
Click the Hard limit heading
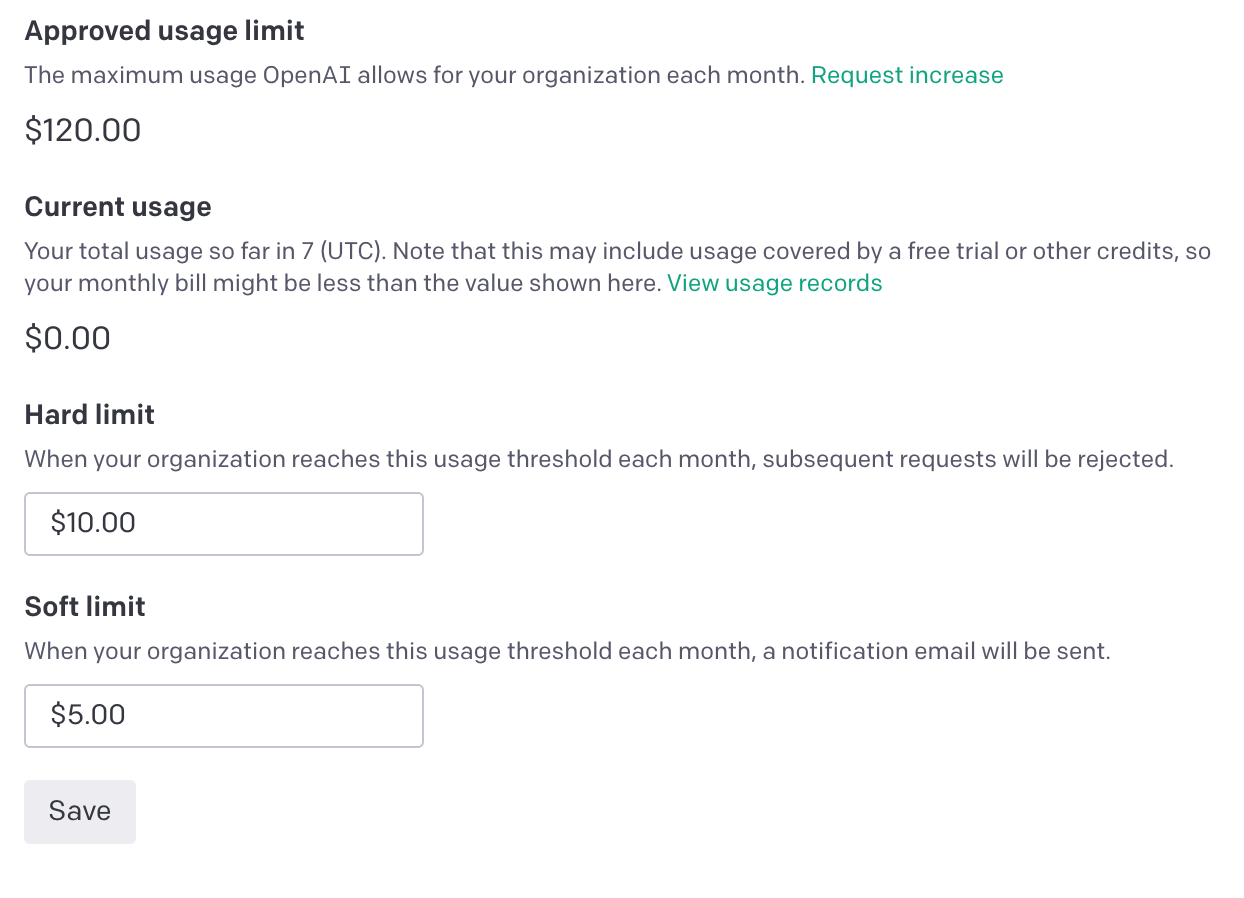(90, 414)
